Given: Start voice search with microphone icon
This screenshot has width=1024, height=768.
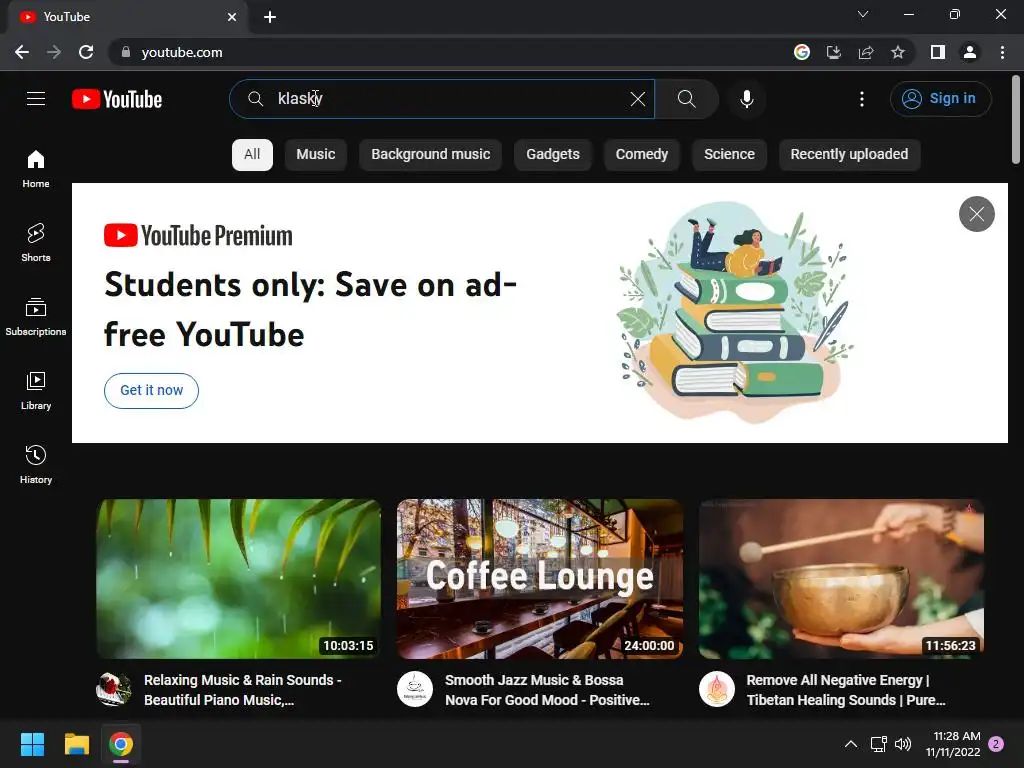Looking at the screenshot, I should click(x=746, y=99).
